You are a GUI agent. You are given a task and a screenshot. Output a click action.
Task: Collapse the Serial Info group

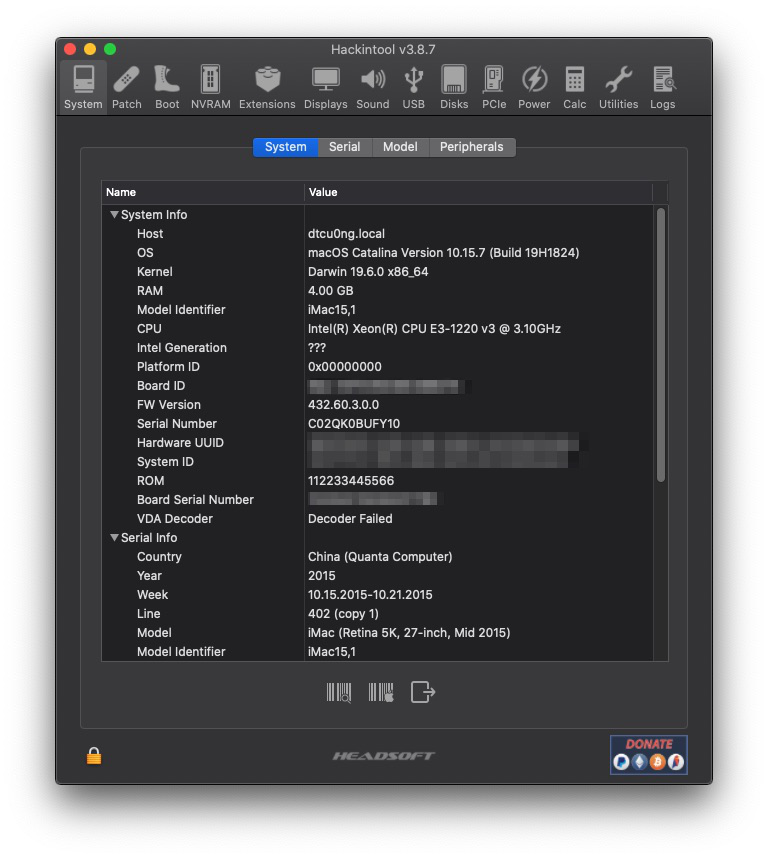(x=114, y=537)
